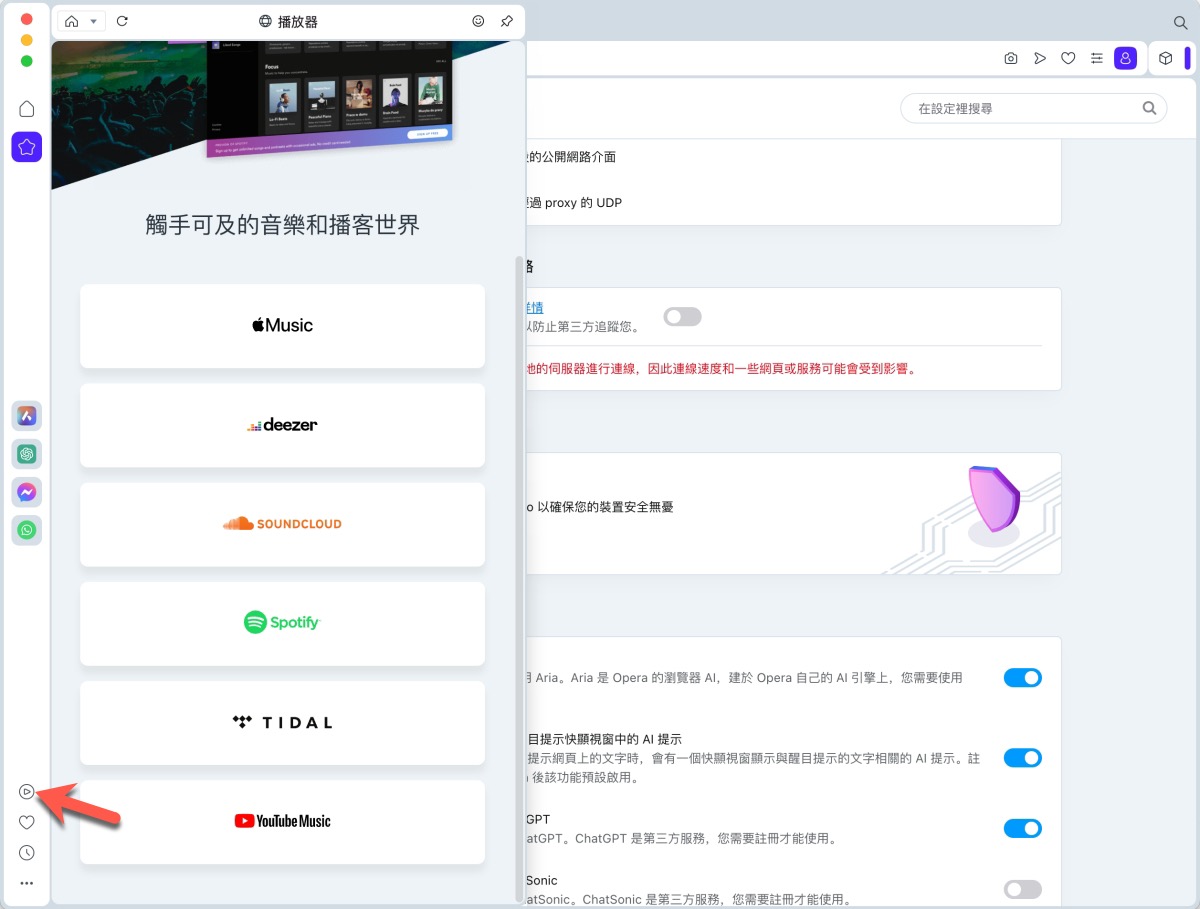Image resolution: width=1200 pixels, height=909 pixels.
Task: Turn on the ChatSonic toggle
Action: pyautogui.click(x=1022, y=889)
